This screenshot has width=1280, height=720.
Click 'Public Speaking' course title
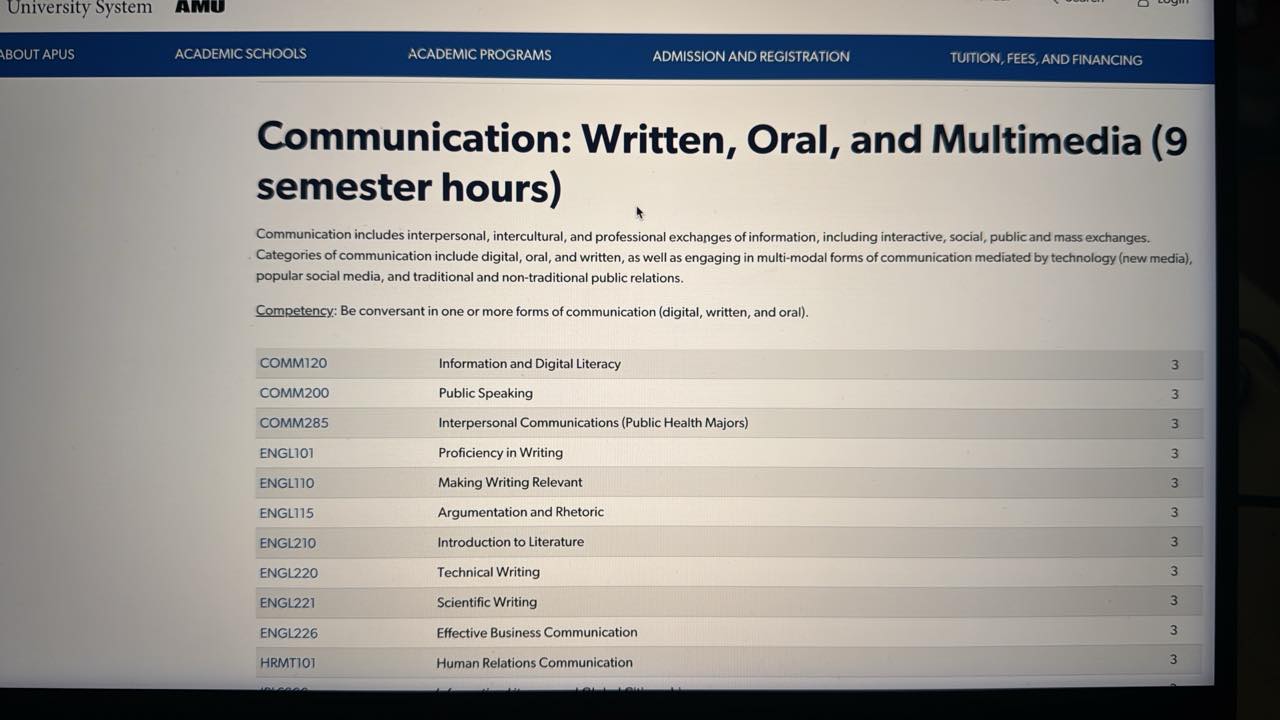click(x=485, y=393)
